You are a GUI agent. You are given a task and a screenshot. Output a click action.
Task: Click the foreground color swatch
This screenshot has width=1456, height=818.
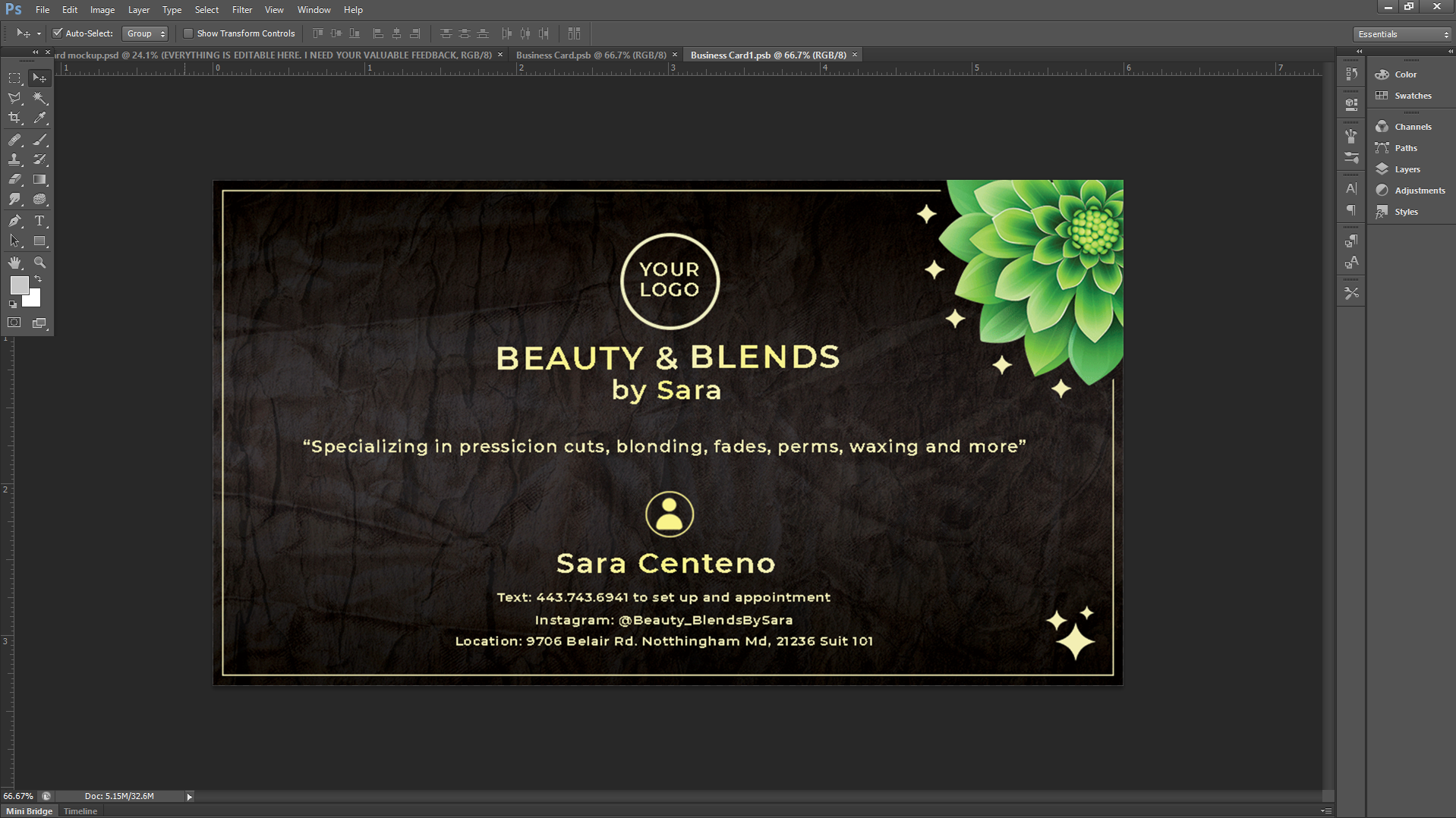tap(19, 285)
